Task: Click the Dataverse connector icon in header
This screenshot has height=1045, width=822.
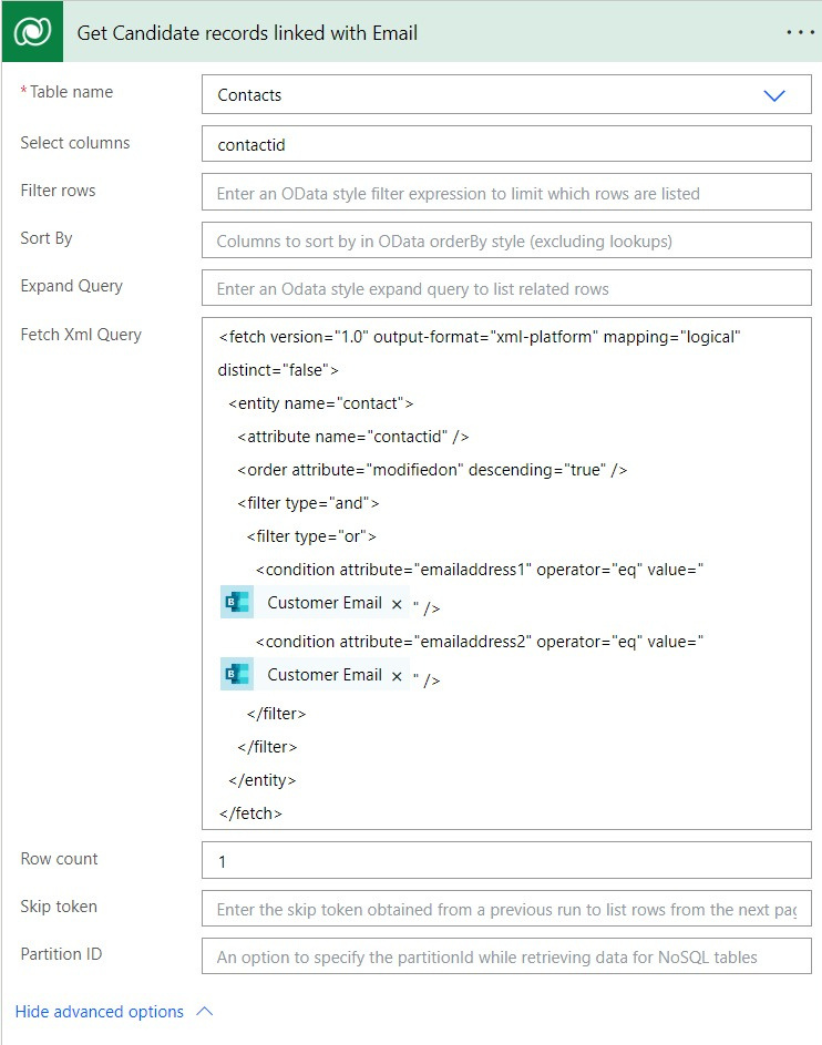Action: click(x=32, y=31)
